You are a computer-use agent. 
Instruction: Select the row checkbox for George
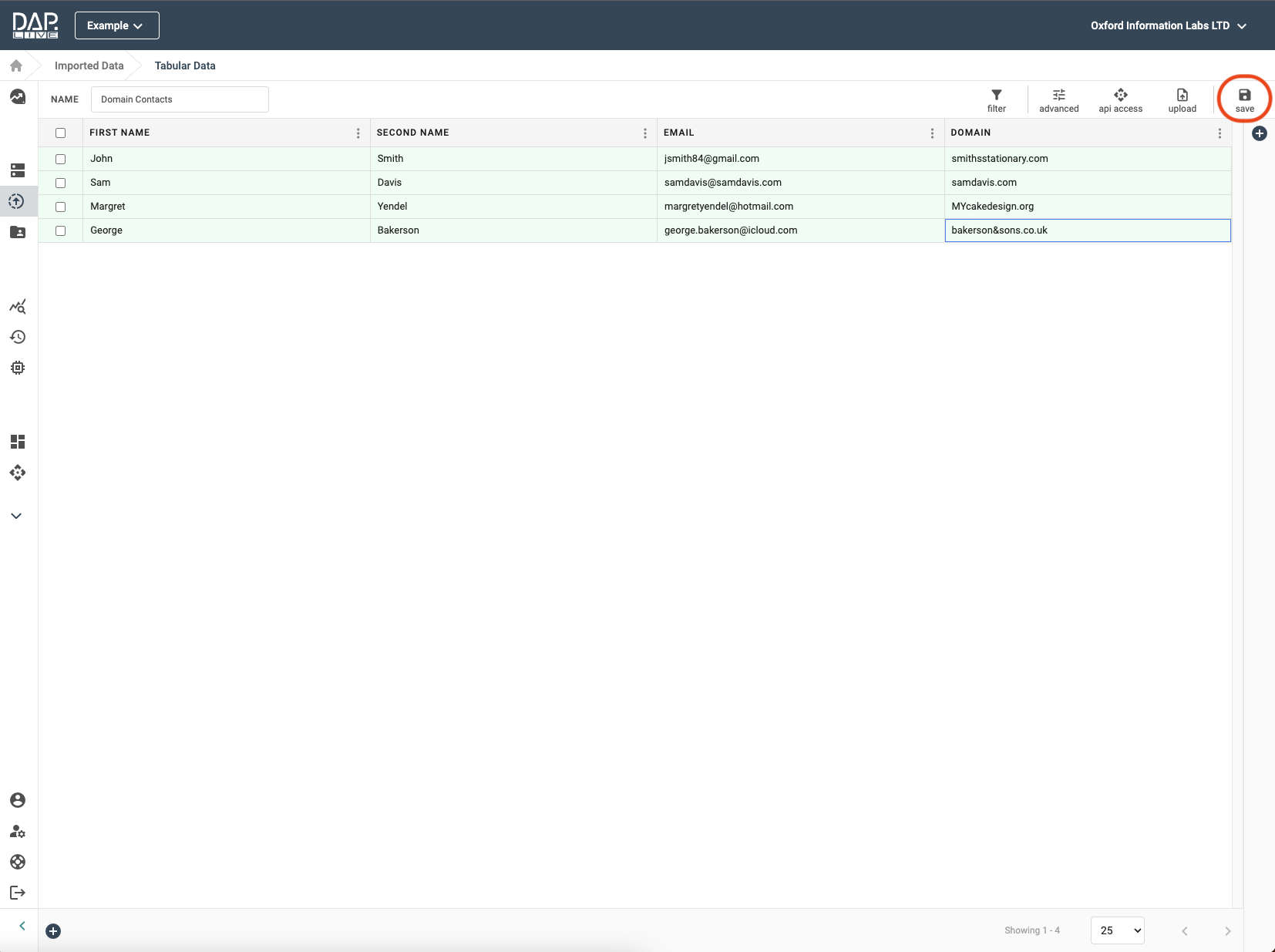(x=61, y=230)
